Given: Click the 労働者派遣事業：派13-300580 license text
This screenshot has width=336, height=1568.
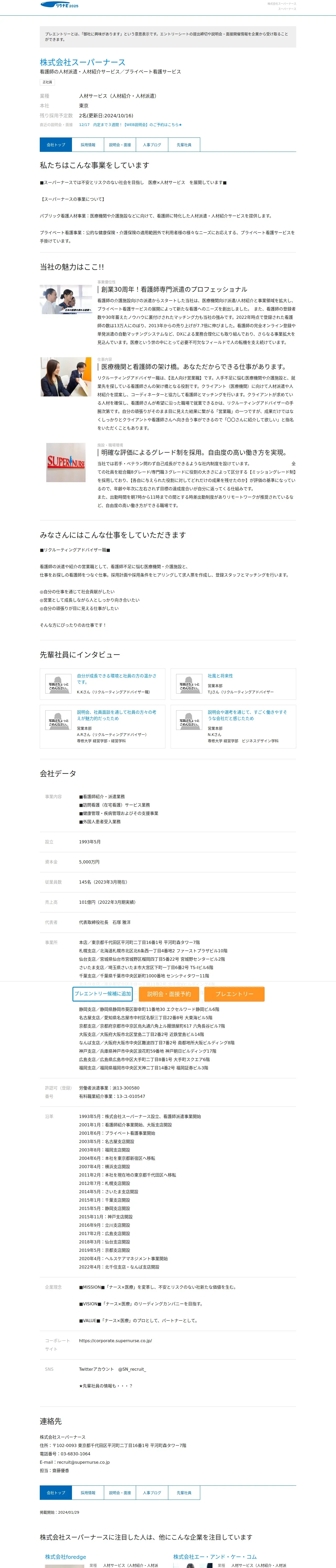Looking at the screenshot, I should (109, 1088).
